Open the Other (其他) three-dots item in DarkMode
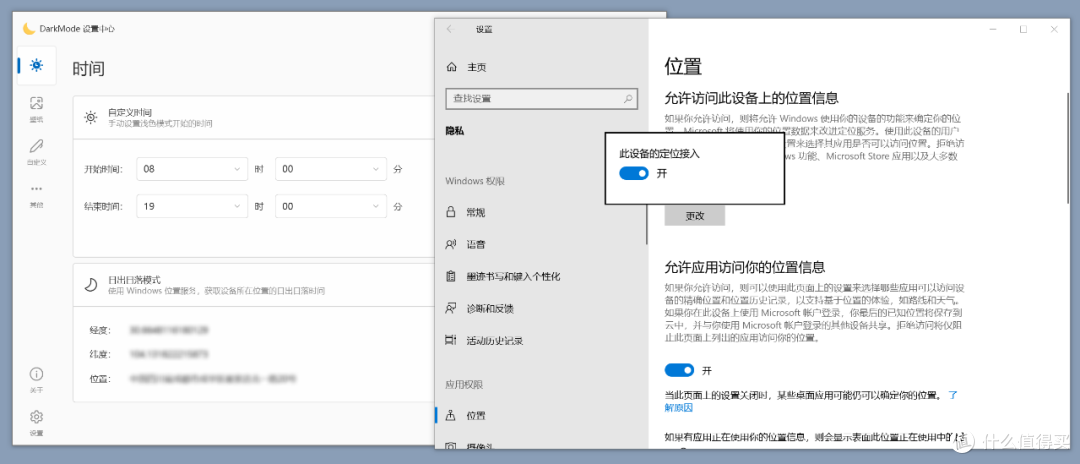Screen dimensions: 1080x464 (36, 195)
